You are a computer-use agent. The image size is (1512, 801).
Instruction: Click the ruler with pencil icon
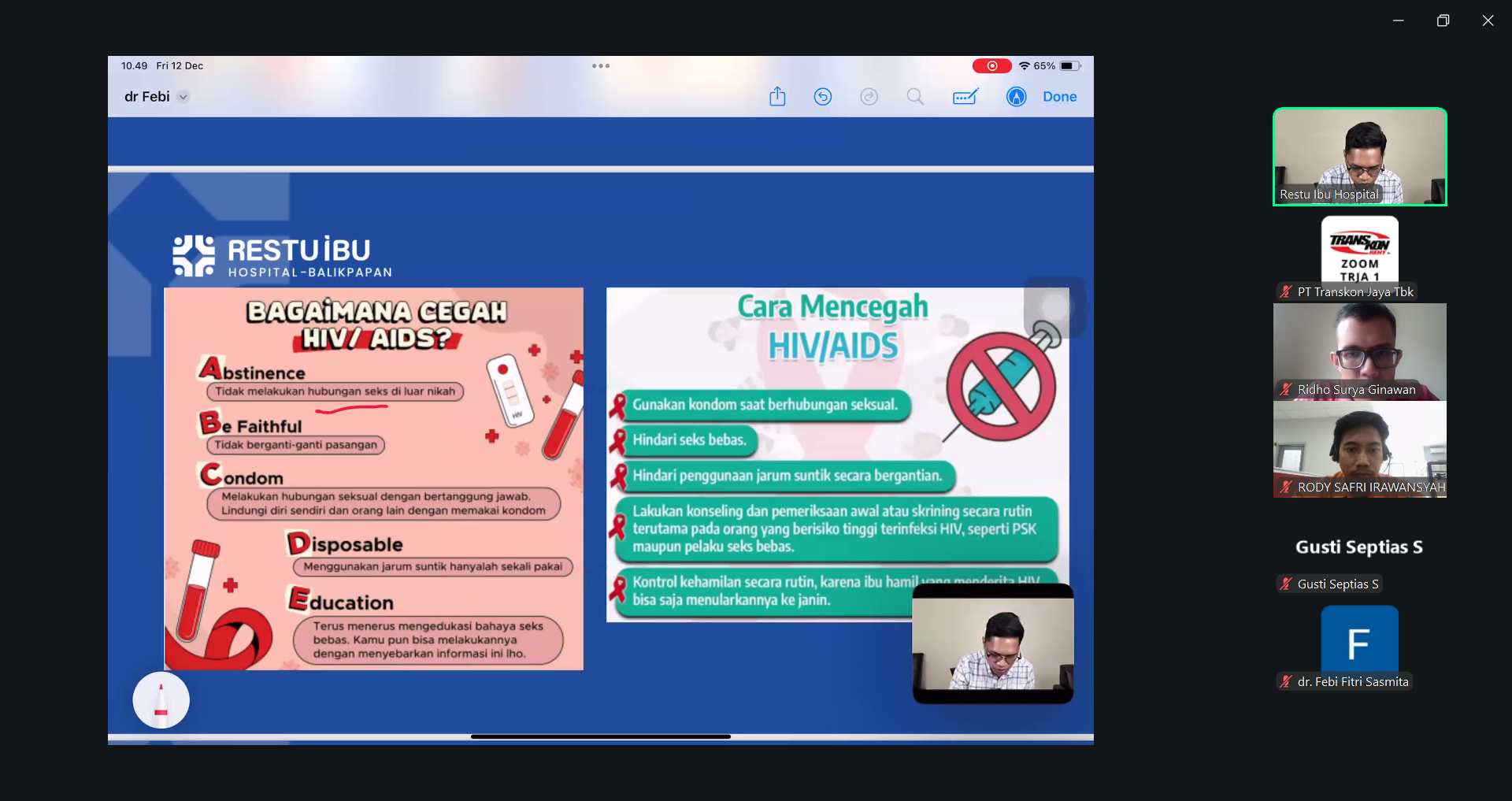click(x=965, y=97)
